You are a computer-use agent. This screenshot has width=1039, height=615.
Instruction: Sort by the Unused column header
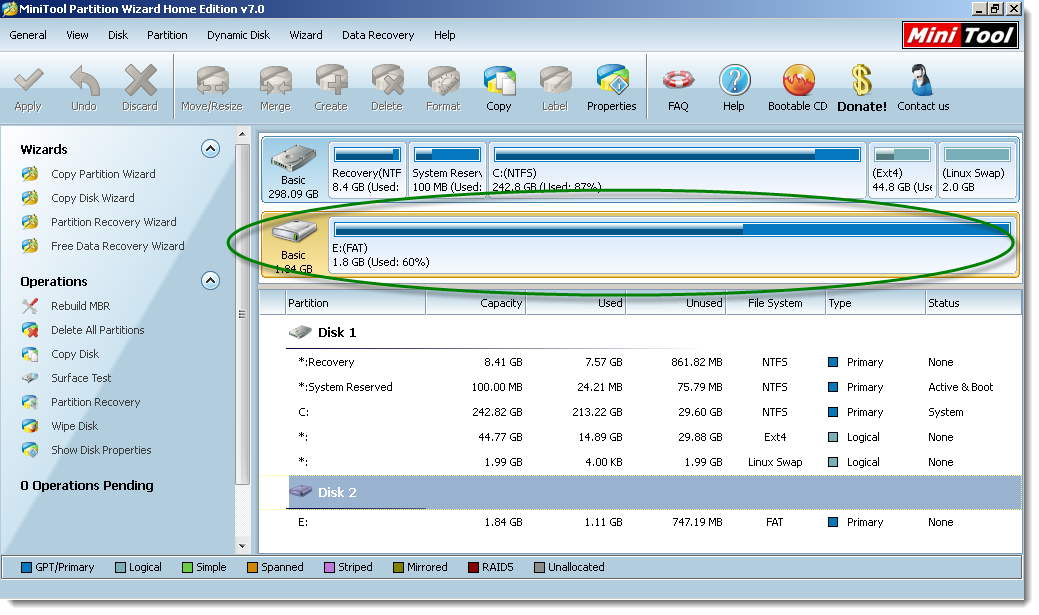pos(676,303)
